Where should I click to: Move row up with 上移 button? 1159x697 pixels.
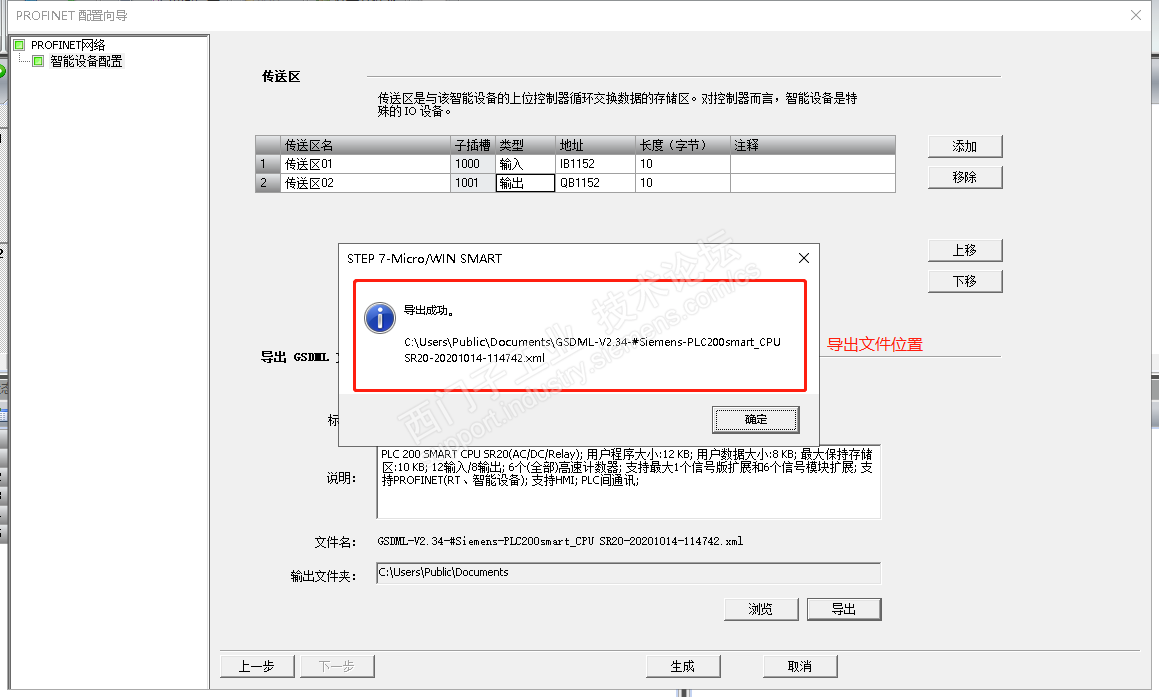coord(965,251)
